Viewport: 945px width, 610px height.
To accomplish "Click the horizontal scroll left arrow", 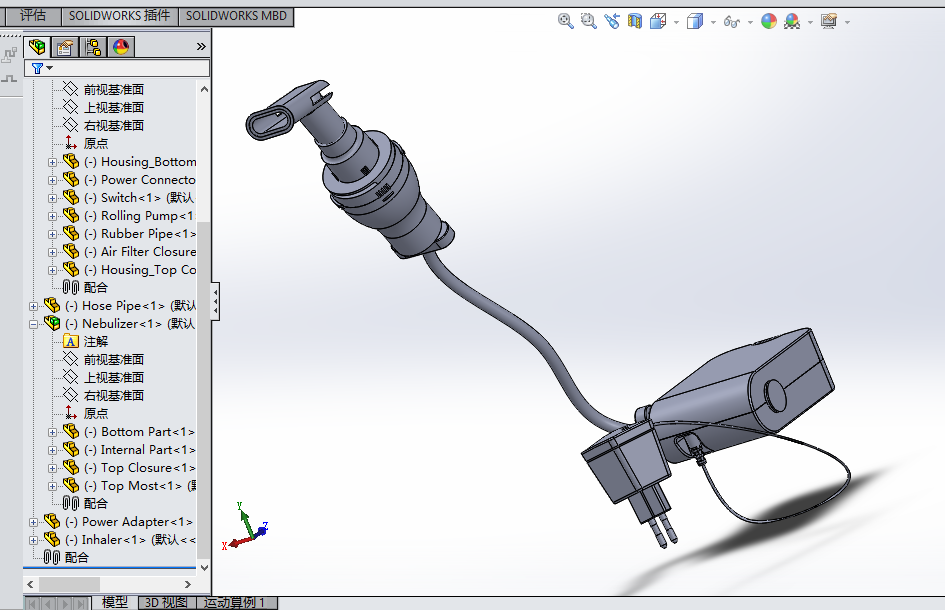I will tap(30, 584).
